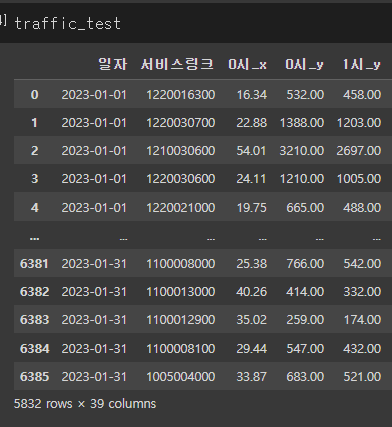Click row index 3
This screenshot has height=427, width=392.
[34, 179]
